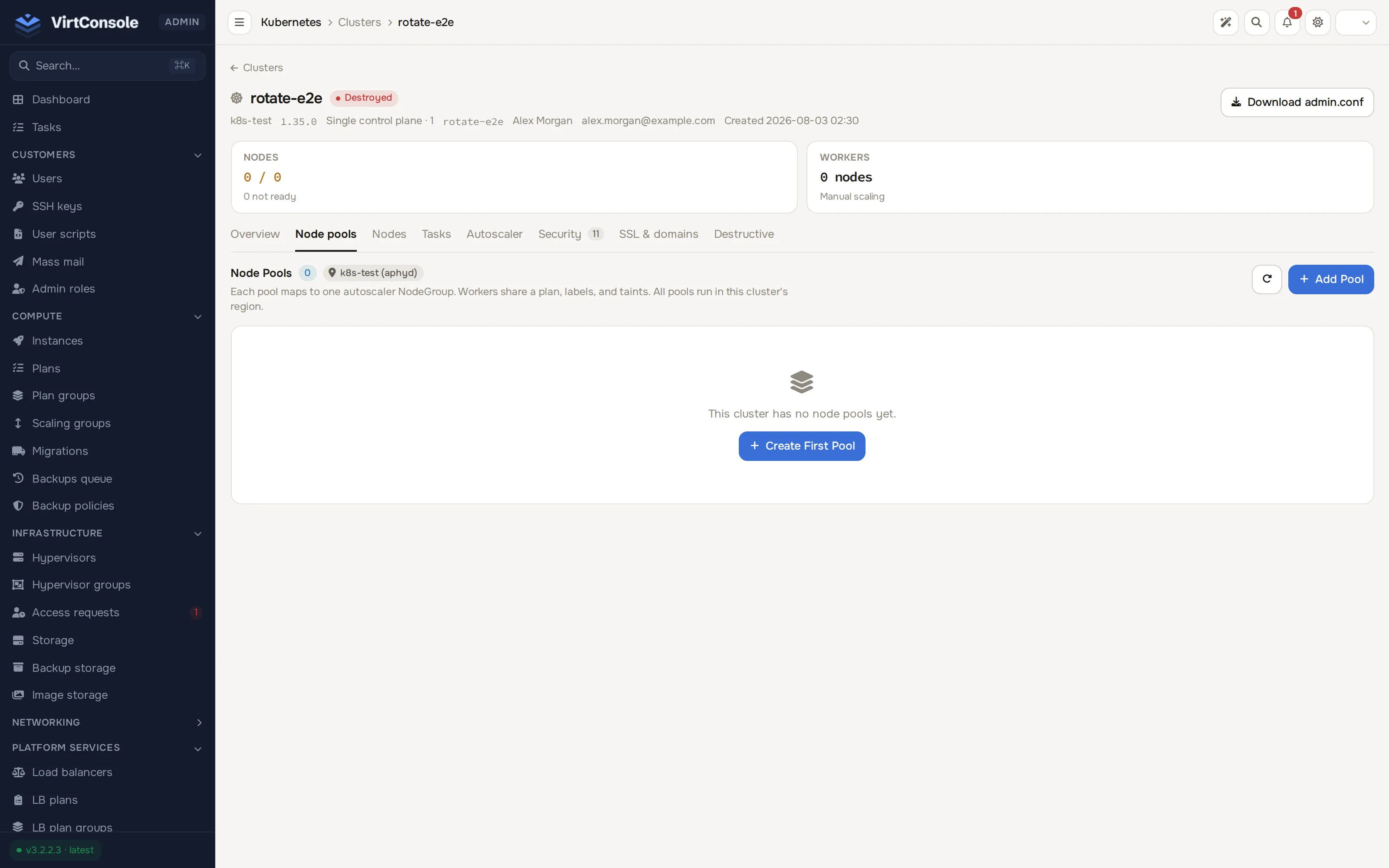
Task: Open the user account dropdown in header
Action: click(x=1356, y=23)
